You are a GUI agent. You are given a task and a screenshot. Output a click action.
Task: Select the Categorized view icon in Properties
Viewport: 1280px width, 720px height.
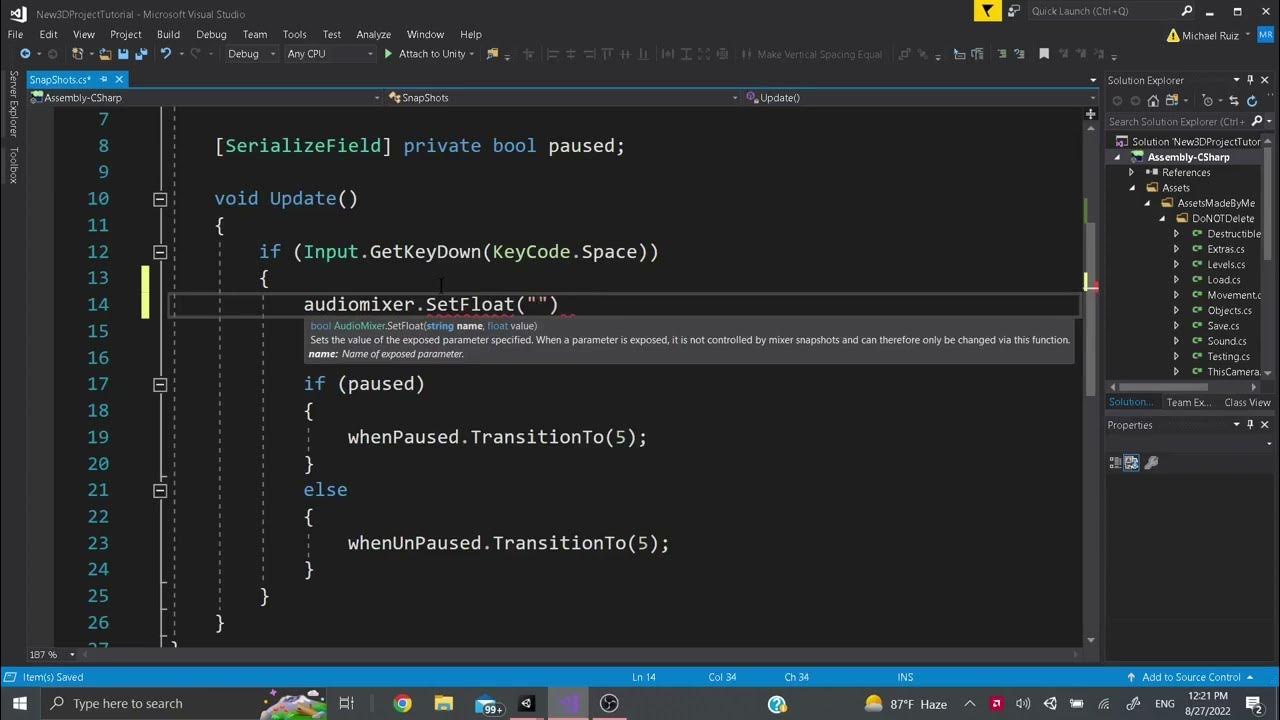click(x=1115, y=462)
